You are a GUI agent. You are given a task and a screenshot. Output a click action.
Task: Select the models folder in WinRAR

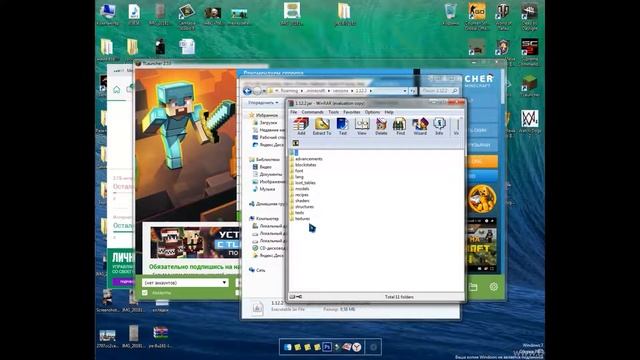[x=300, y=189]
